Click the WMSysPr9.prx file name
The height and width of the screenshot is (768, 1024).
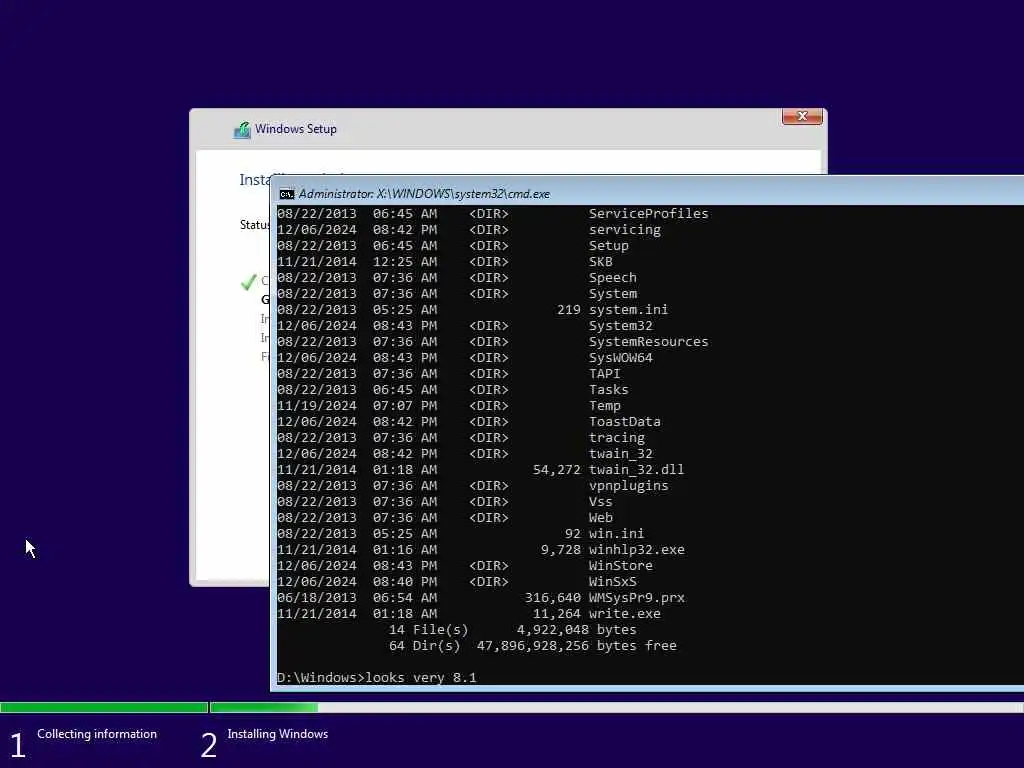(x=637, y=598)
